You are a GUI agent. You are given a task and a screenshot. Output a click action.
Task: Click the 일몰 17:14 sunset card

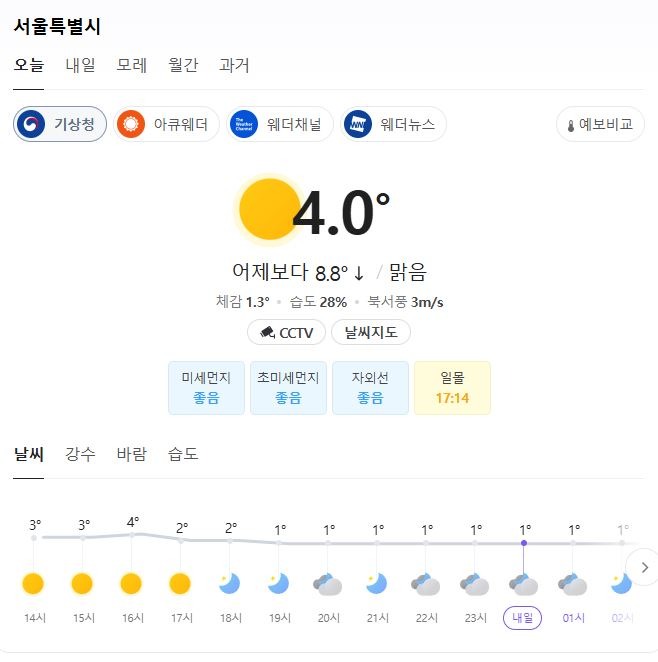tap(452, 388)
